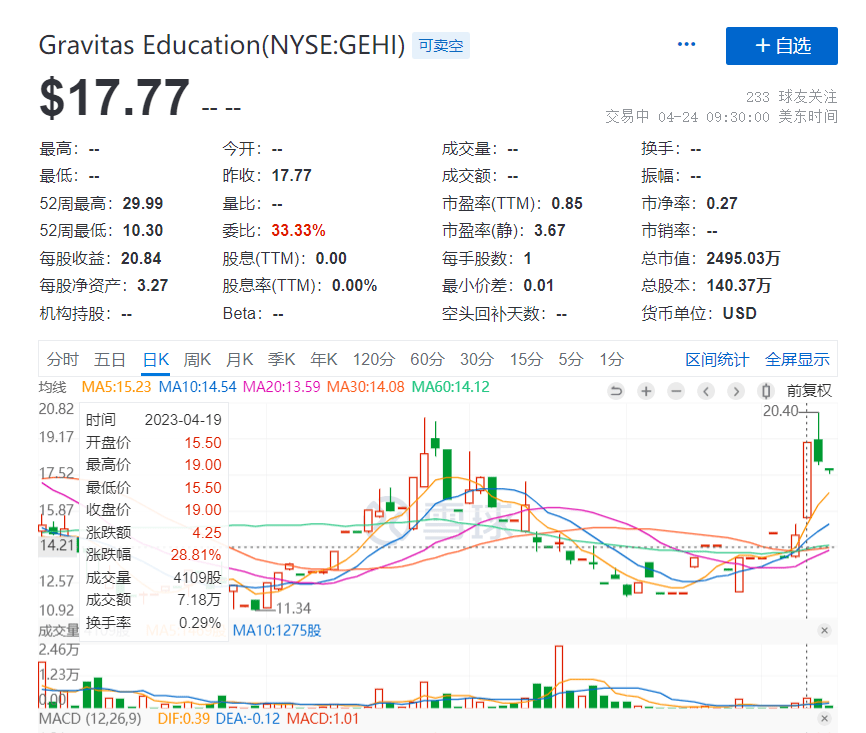866x733 pixels.
Task: Select the 周K weekly chart tab
Action: 198,359
